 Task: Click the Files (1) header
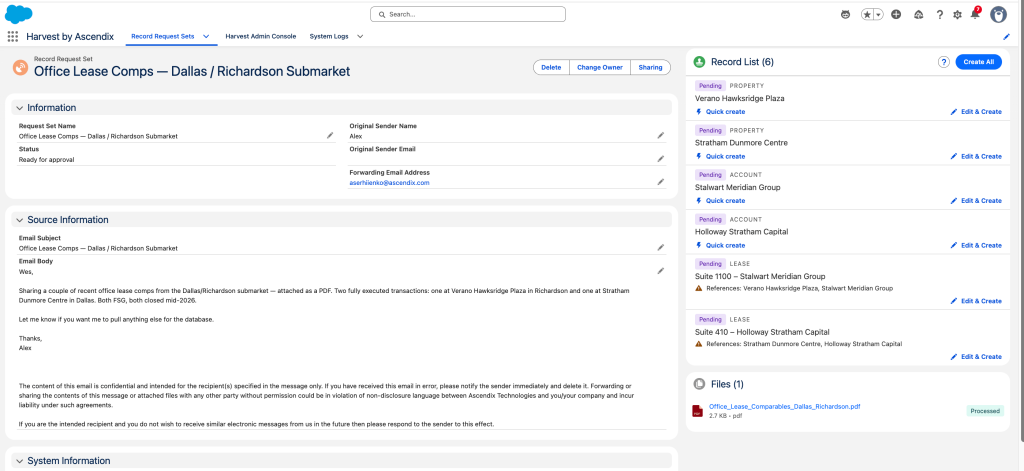[x=727, y=384]
